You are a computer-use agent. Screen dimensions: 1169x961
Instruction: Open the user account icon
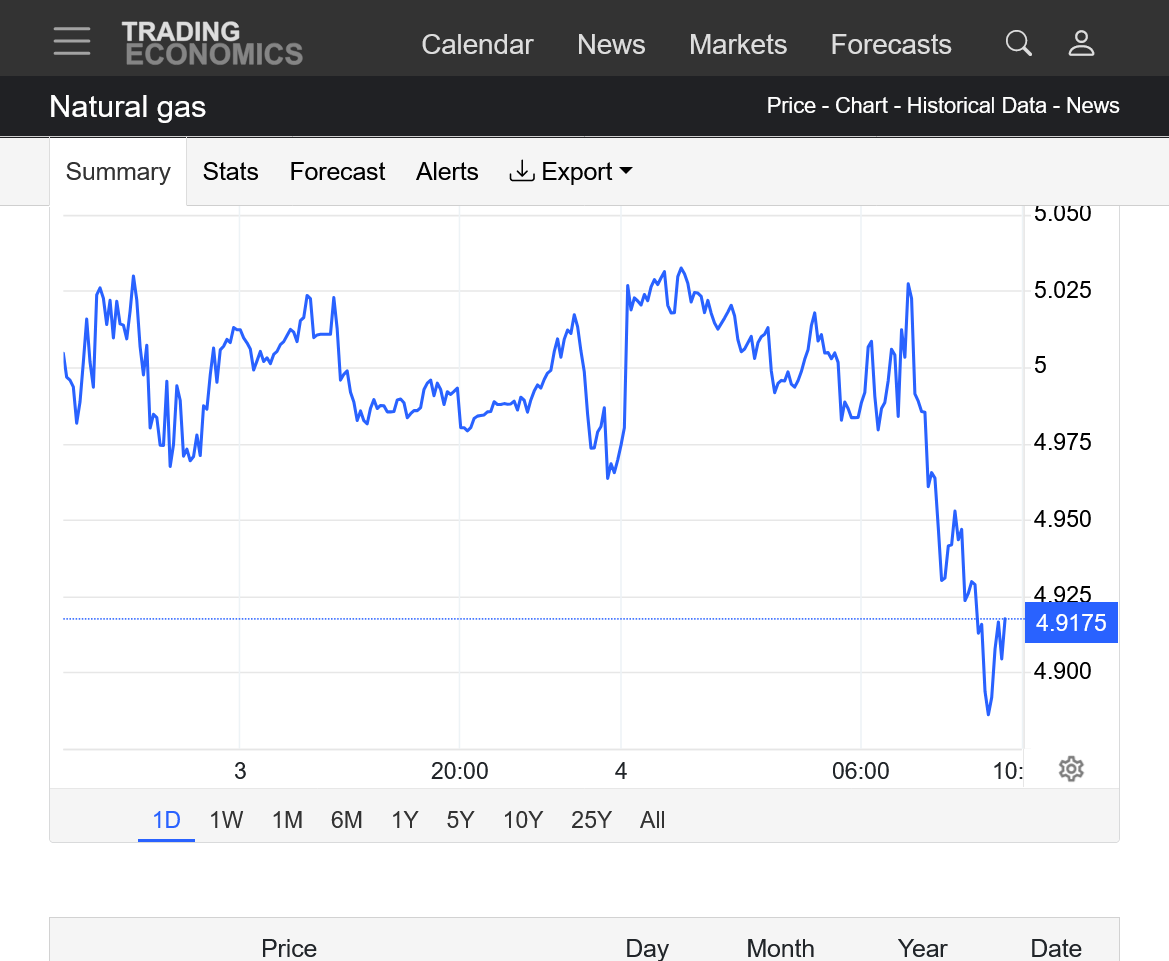click(1081, 43)
